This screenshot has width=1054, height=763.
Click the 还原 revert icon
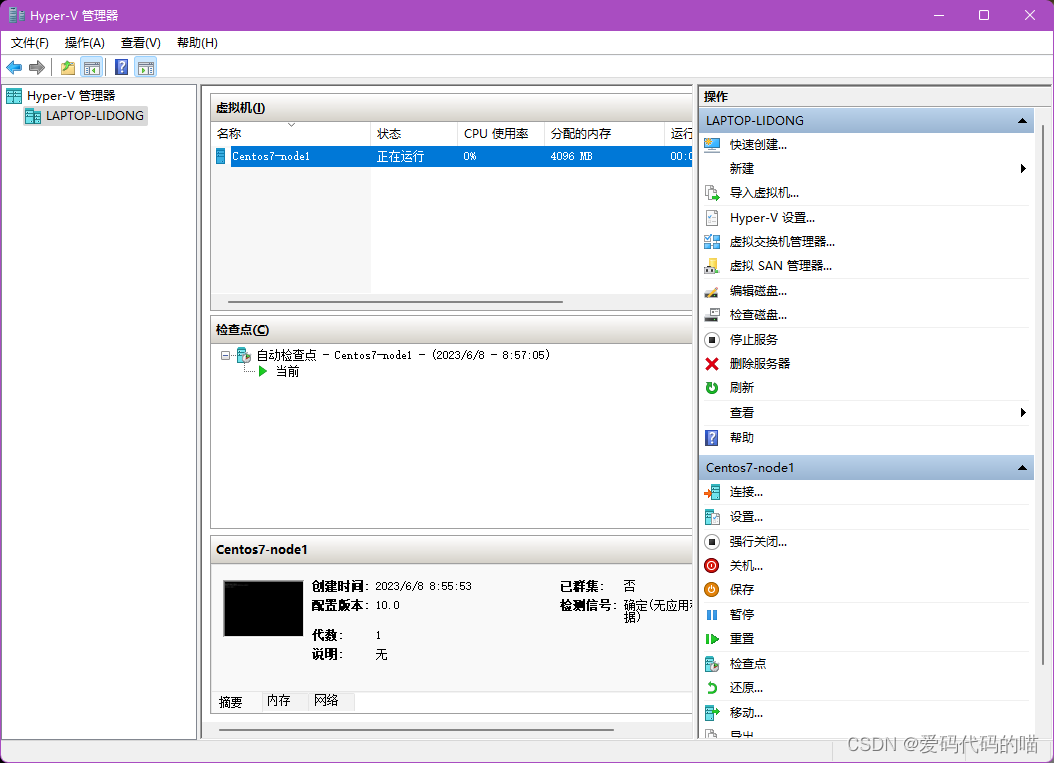click(712, 688)
